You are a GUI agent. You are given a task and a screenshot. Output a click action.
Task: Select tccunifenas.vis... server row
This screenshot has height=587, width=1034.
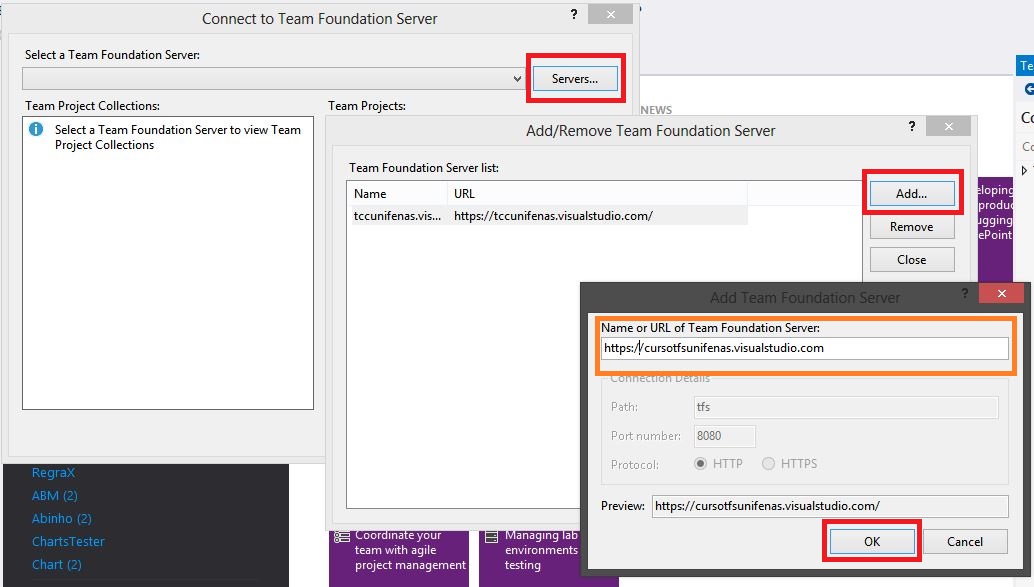click(549, 216)
